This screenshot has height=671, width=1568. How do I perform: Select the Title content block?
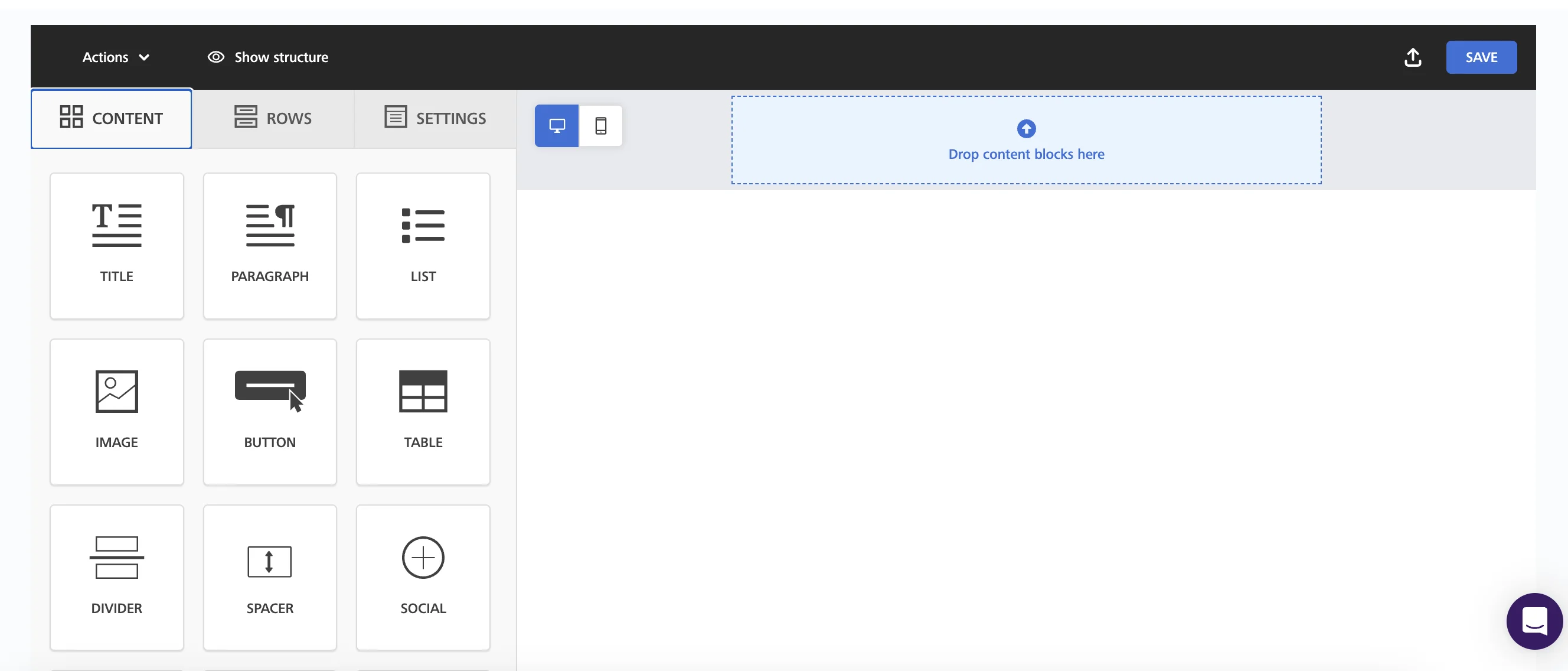[x=116, y=245]
